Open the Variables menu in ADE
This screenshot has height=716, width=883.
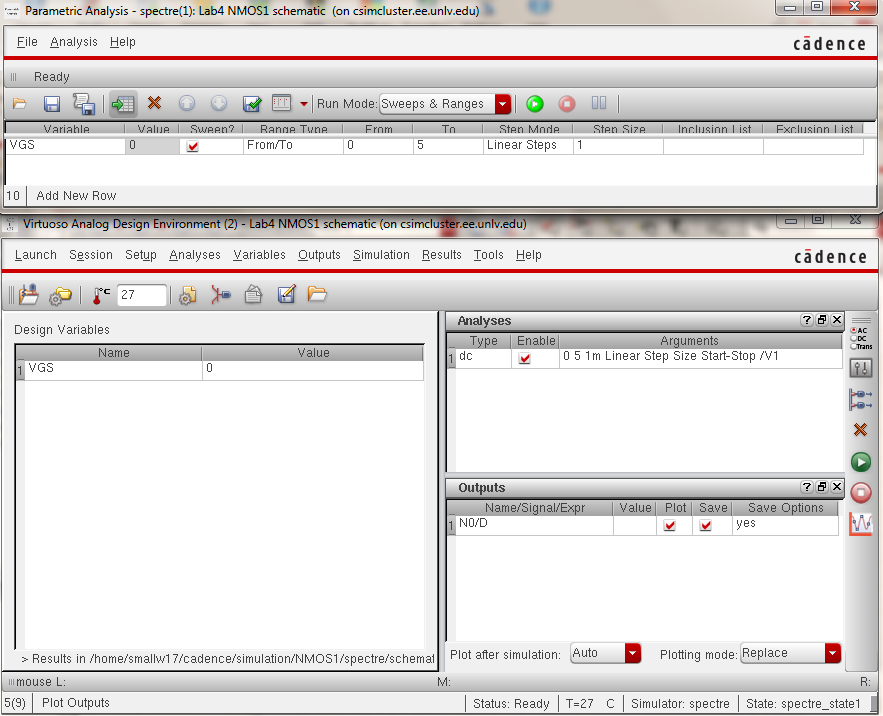pos(260,255)
